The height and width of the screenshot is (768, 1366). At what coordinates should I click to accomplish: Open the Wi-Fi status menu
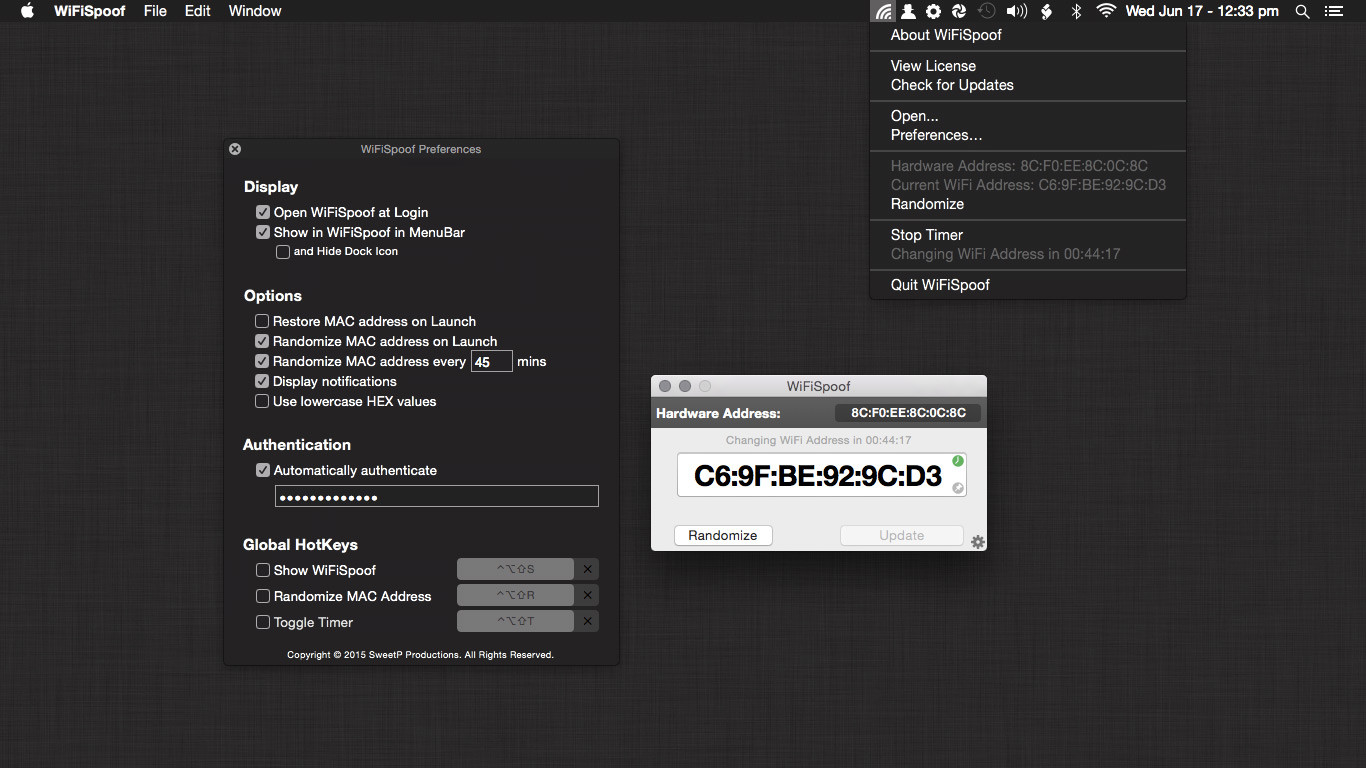point(1106,11)
